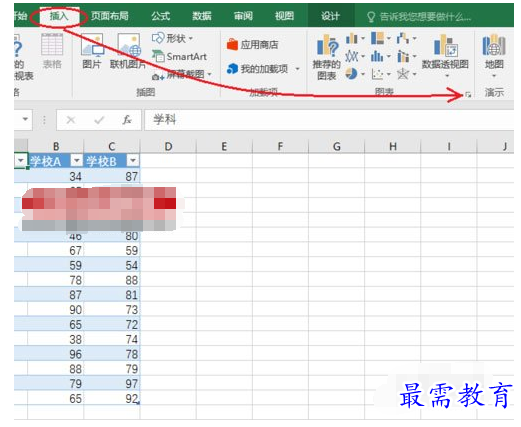Viewport: 521px width, 427px height.
Task: Cancel entry with formula bar X
Action: pyautogui.click(x=71, y=120)
